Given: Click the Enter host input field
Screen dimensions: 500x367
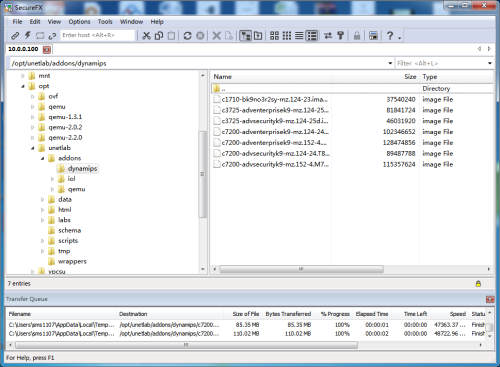Looking at the screenshot, I should pos(98,35).
